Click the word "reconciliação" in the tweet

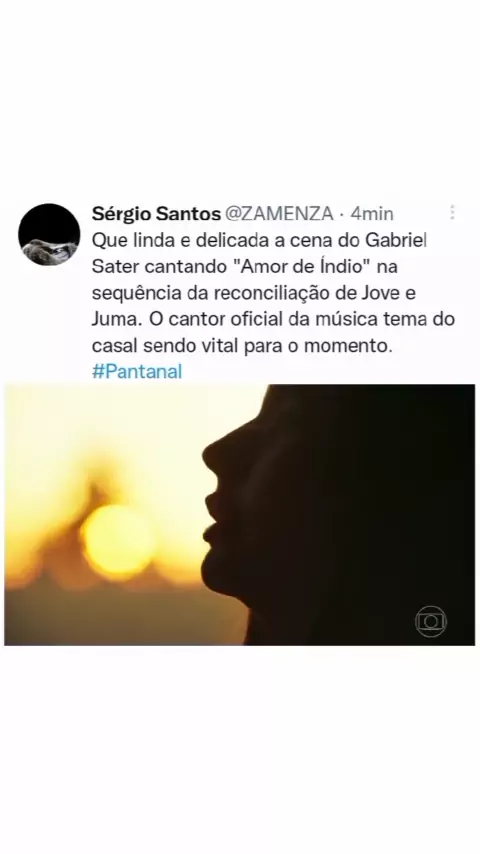coord(287,293)
